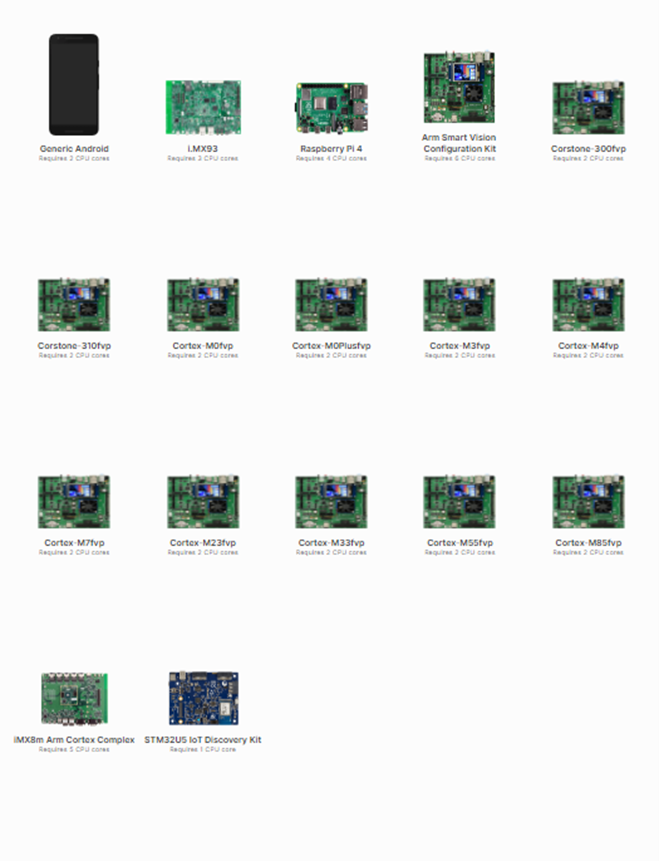Click the Raspberry Pi 4 text label

tap(331, 149)
